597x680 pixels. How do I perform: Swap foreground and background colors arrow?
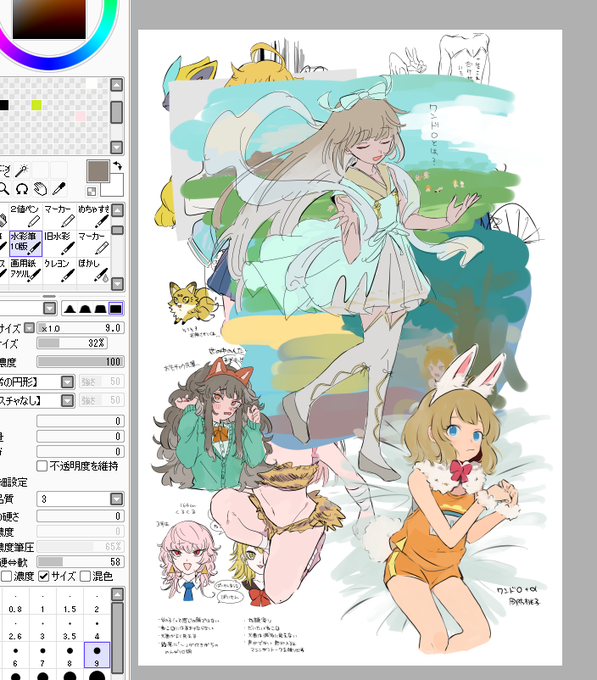(117, 165)
